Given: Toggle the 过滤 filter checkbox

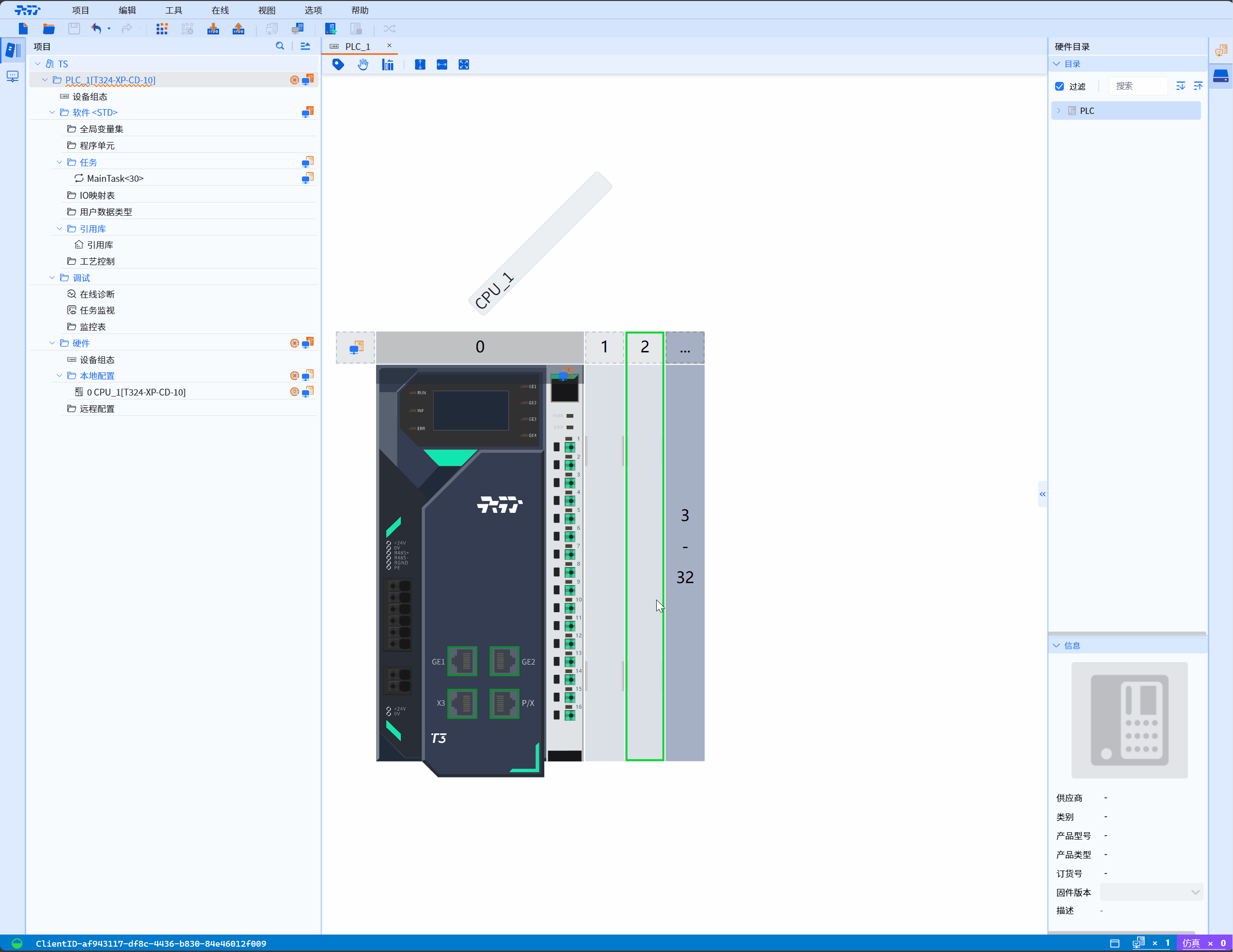Looking at the screenshot, I should point(1059,86).
